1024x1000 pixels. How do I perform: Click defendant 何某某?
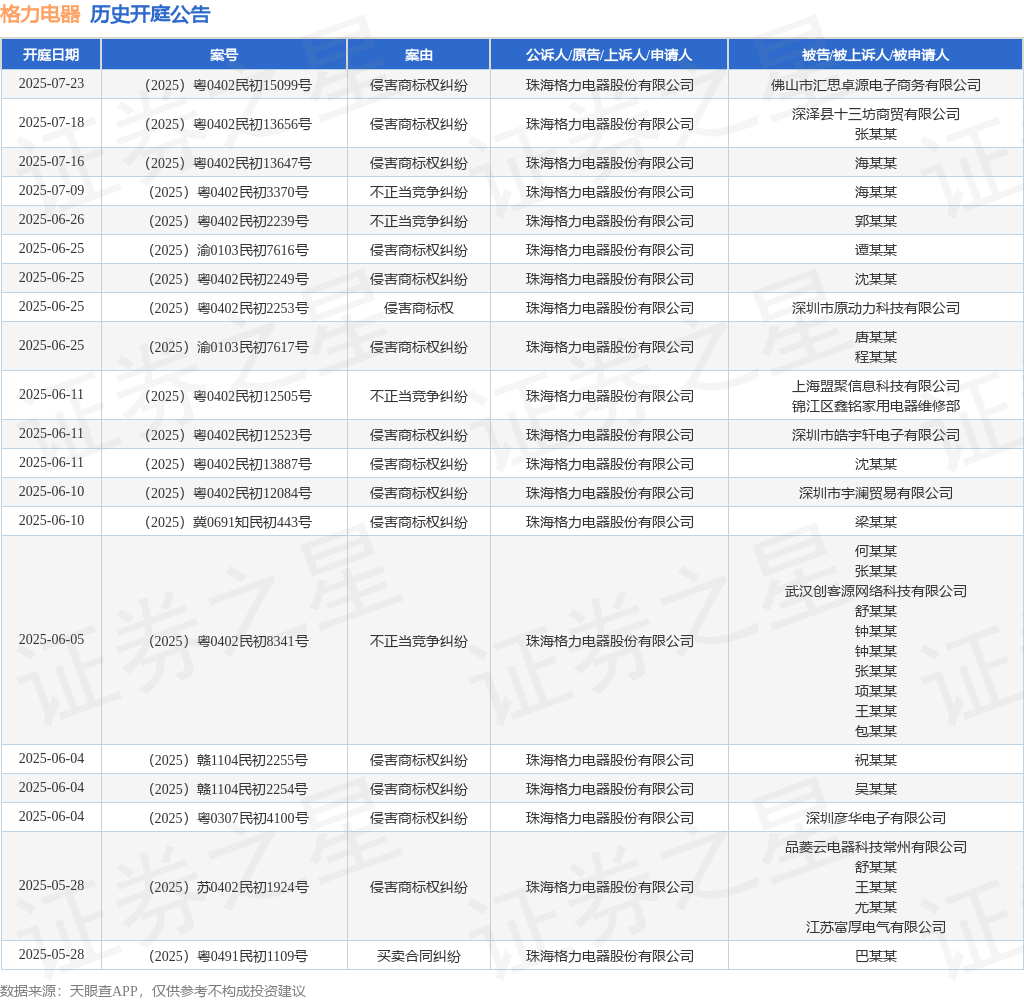876,551
